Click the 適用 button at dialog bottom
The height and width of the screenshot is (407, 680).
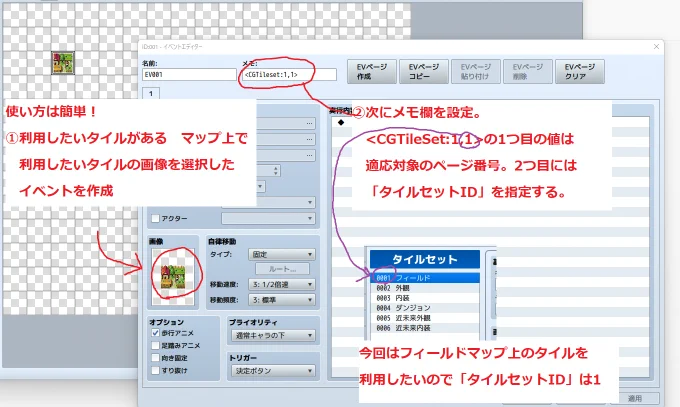(635, 398)
